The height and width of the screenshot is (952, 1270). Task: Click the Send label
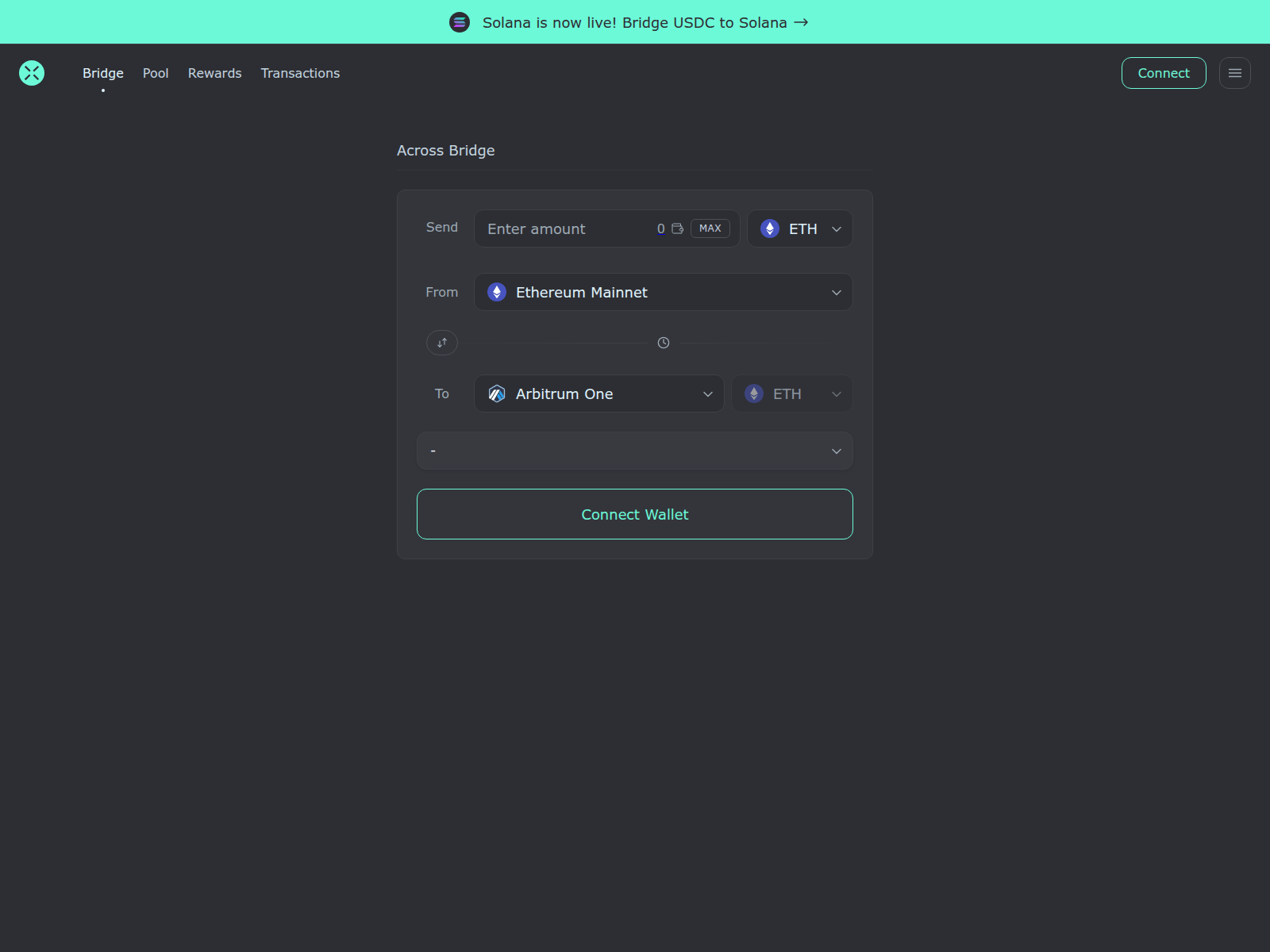pos(442,227)
